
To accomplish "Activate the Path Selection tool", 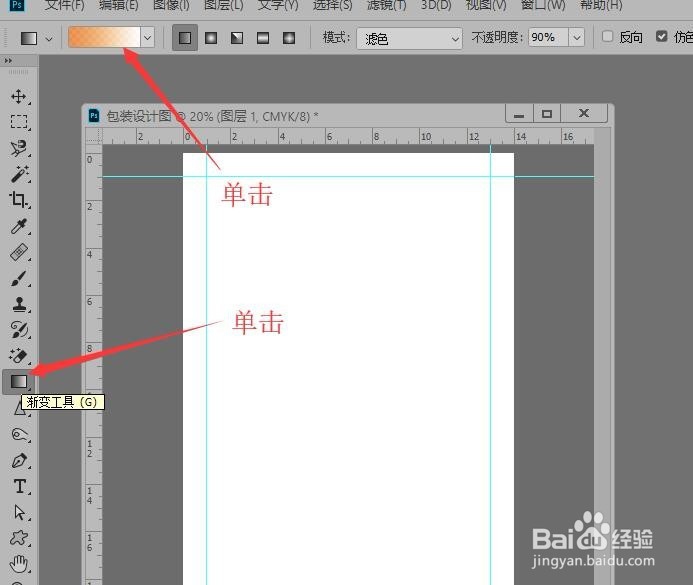I will pos(19,512).
